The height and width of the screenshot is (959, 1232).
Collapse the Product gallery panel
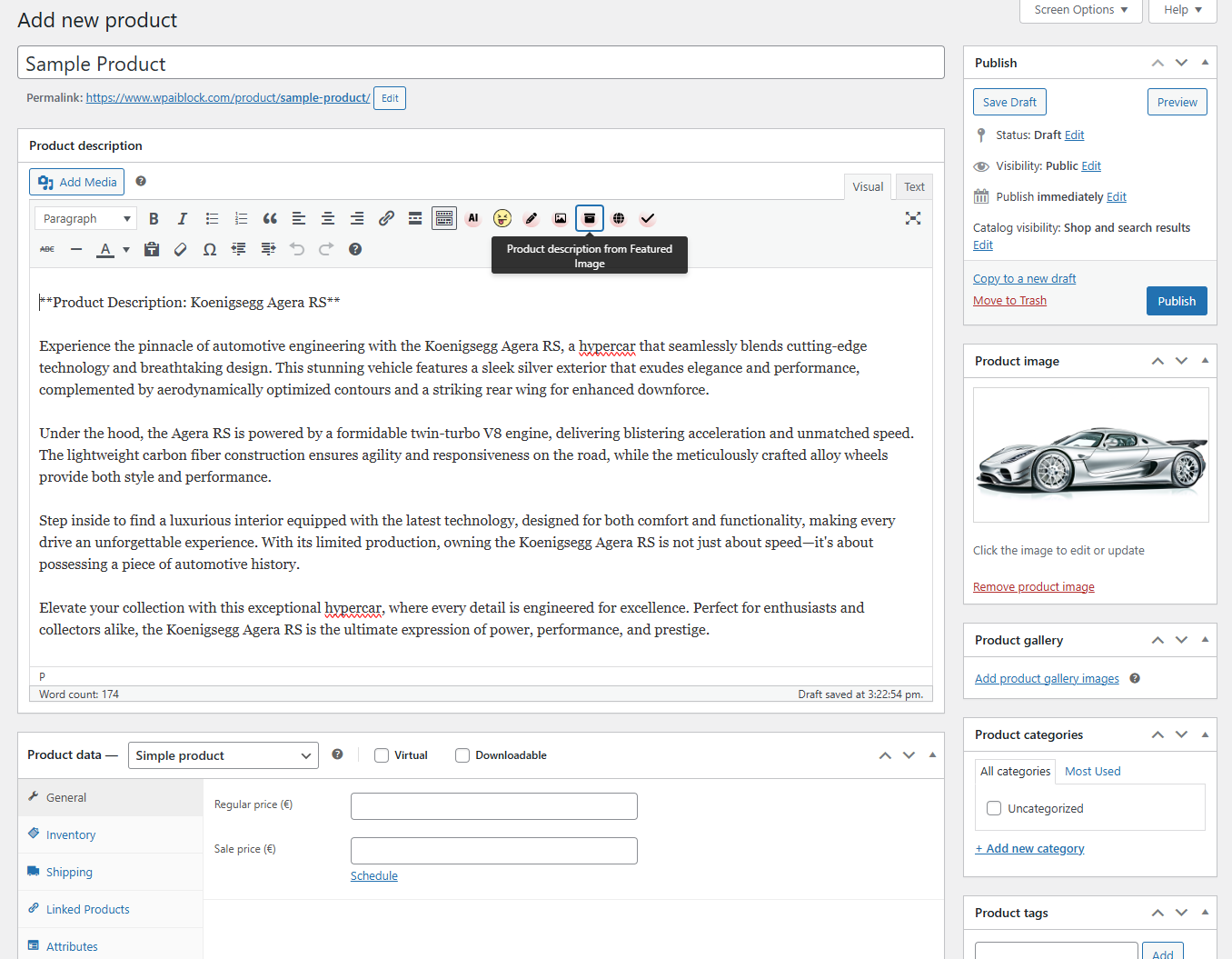1205,640
